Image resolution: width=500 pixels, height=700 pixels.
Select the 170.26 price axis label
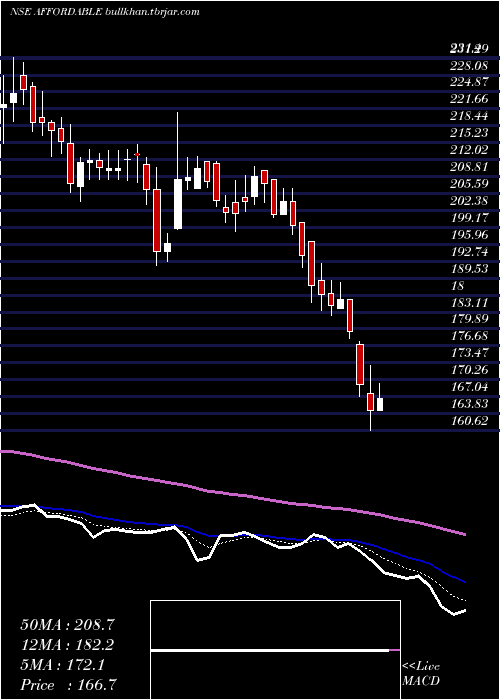click(468, 371)
